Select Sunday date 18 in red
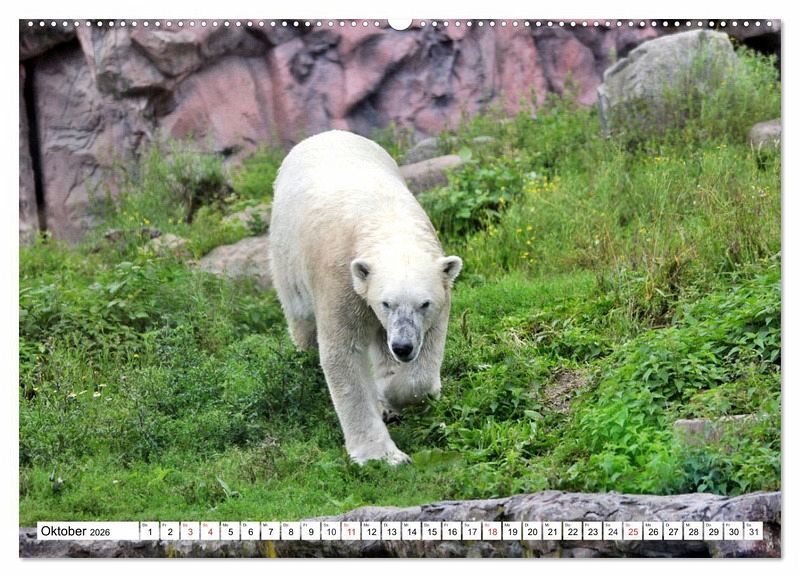The width and height of the screenshot is (800, 577). pyautogui.click(x=491, y=531)
